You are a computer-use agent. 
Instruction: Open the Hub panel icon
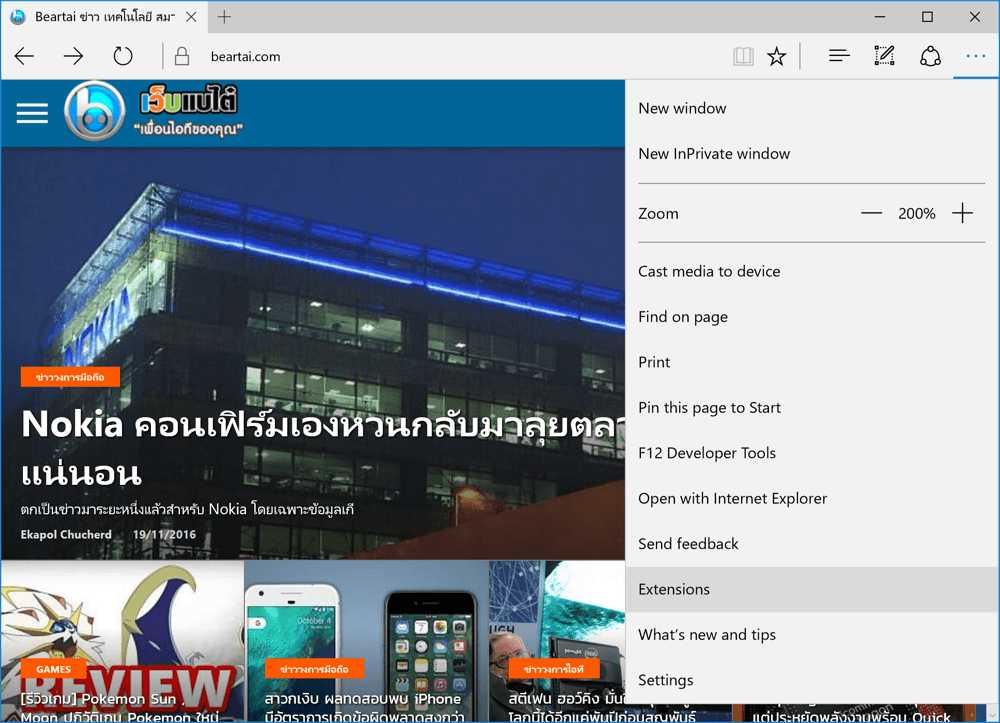[x=839, y=56]
